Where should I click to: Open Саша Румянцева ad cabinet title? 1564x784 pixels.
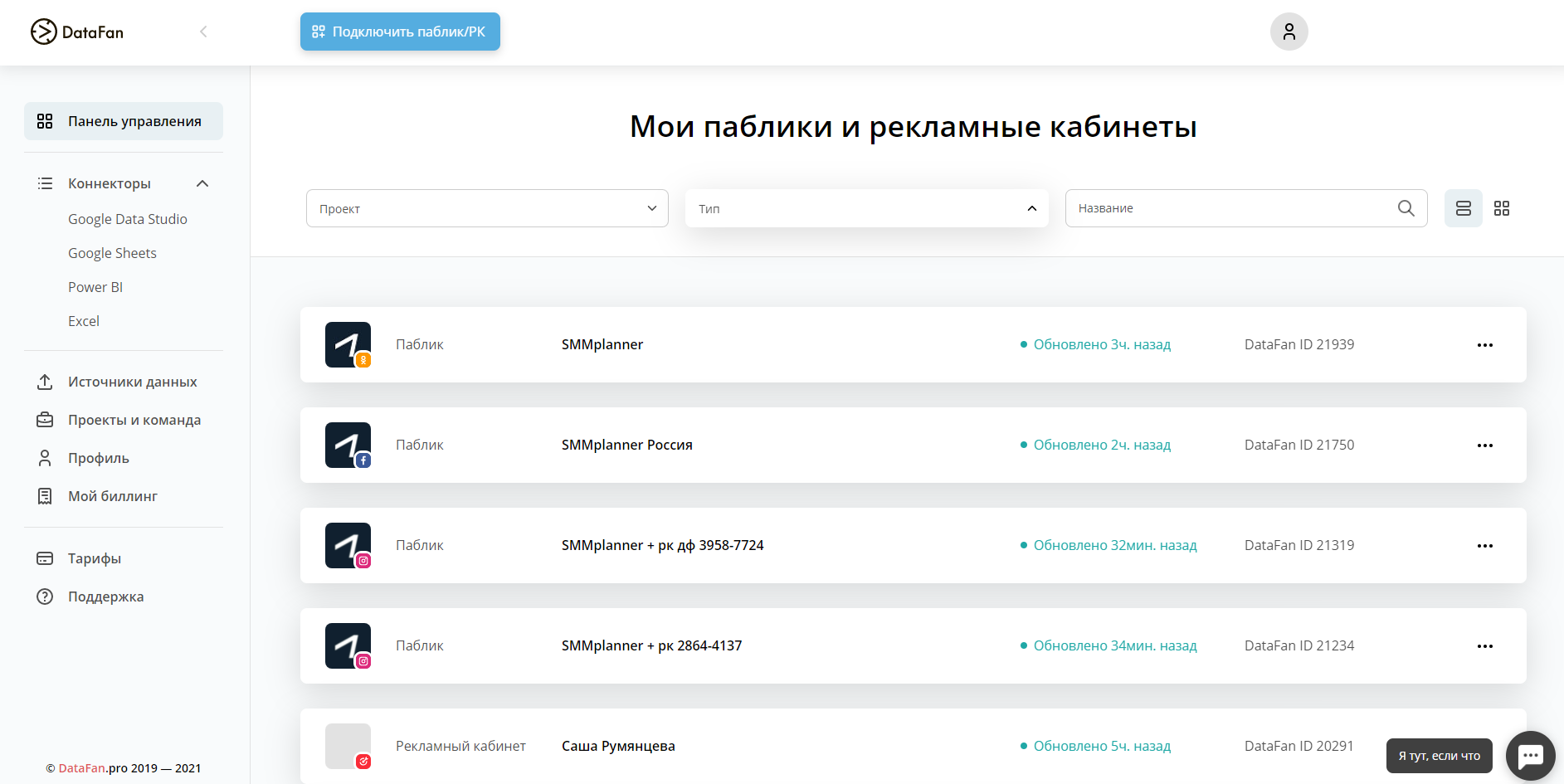[x=618, y=746]
